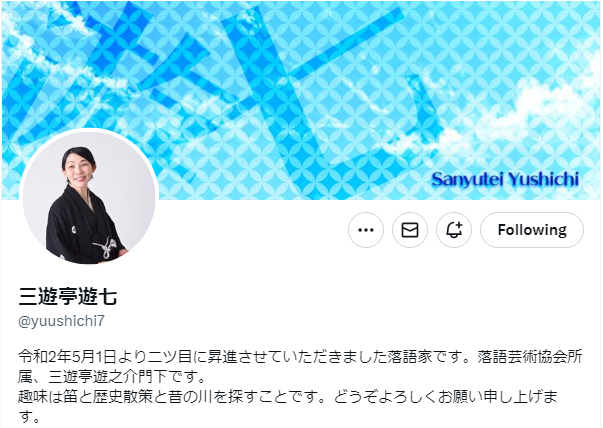The image size is (603, 428).
Task: Turn on notifications with the bell icon
Action: tap(454, 230)
